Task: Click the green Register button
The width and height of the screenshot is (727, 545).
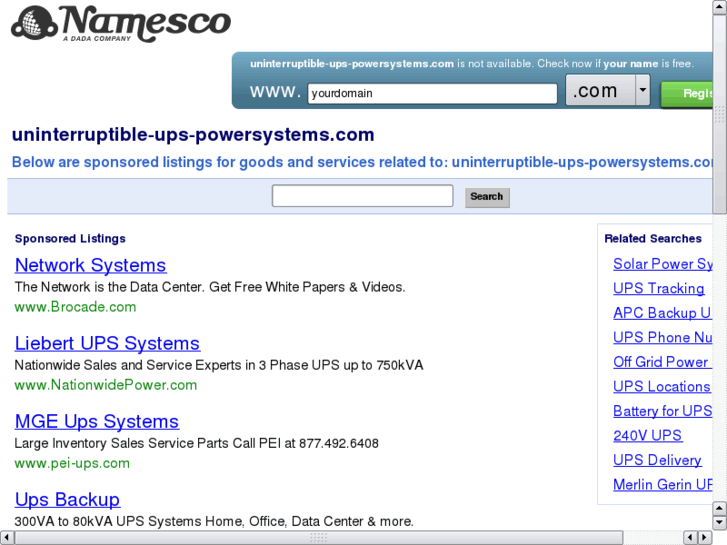Action: click(687, 94)
